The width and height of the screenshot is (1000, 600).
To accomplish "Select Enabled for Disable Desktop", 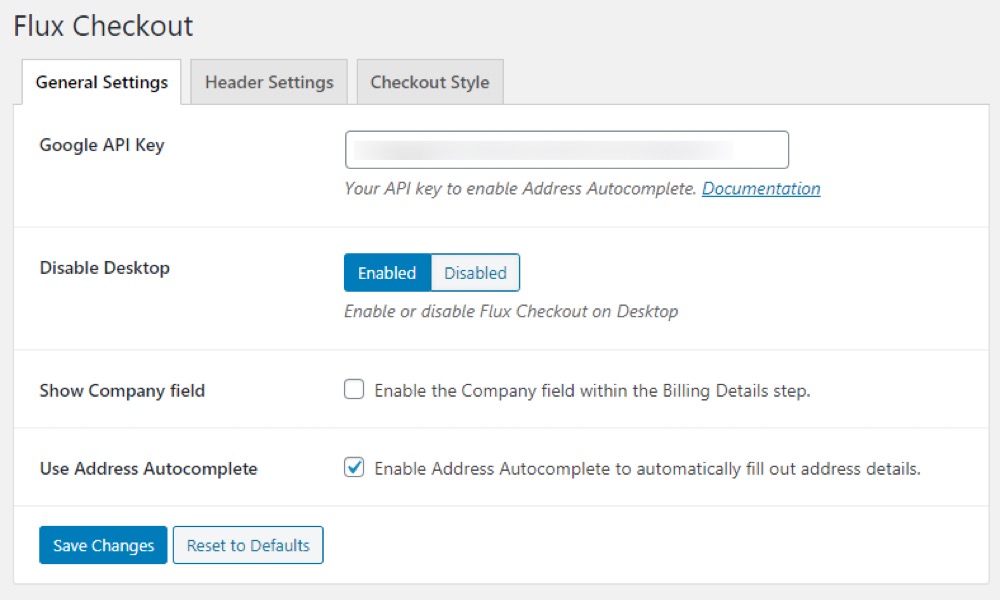I will [x=387, y=273].
